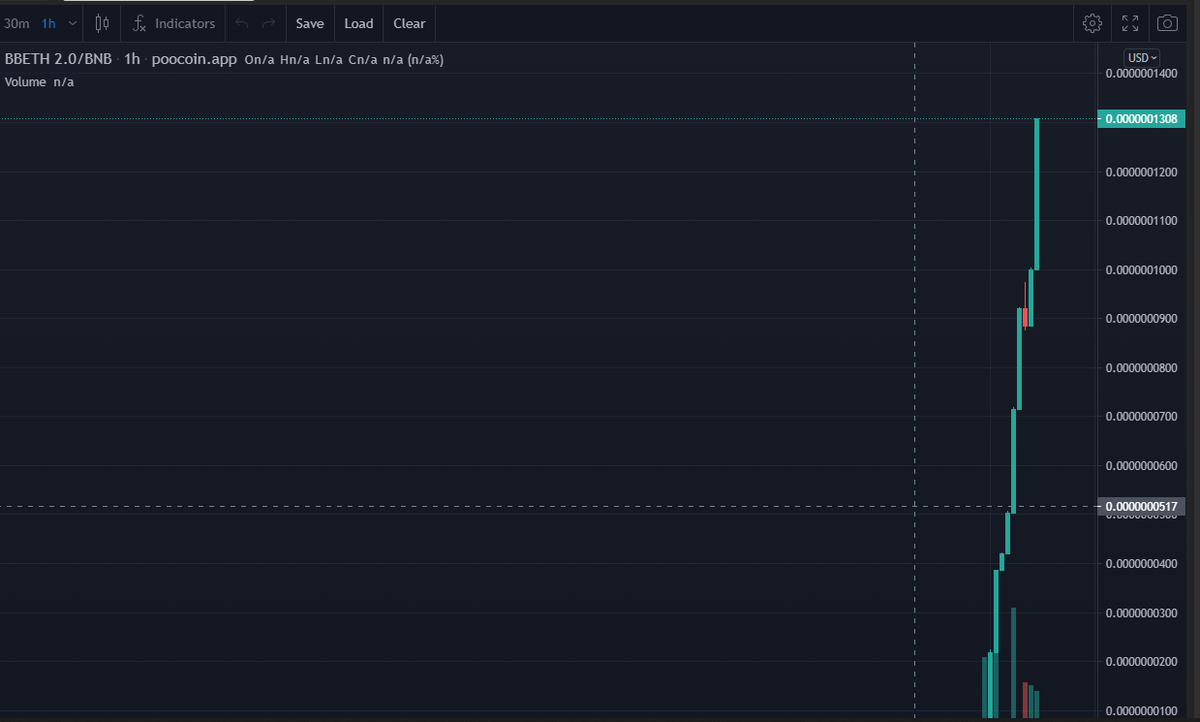Clear the chart drawings

click(x=409, y=23)
